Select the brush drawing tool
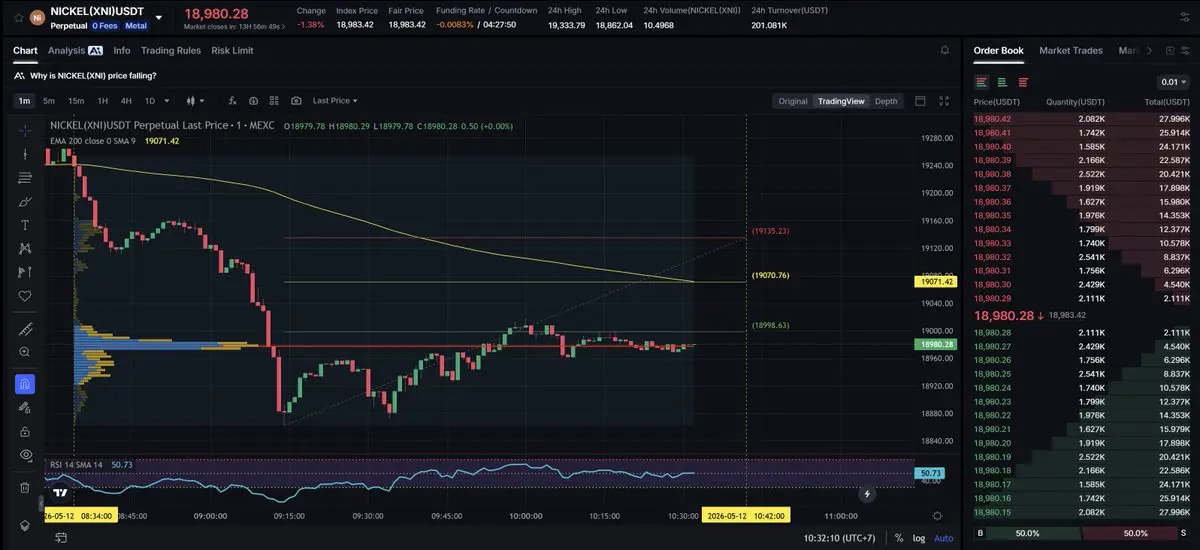 tap(25, 201)
